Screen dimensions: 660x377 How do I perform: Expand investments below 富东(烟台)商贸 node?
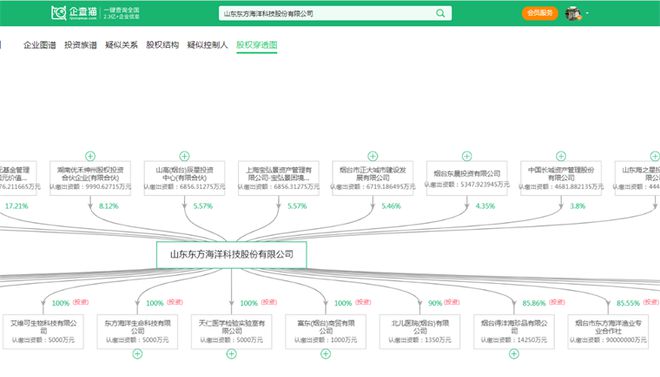click(x=325, y=354)
